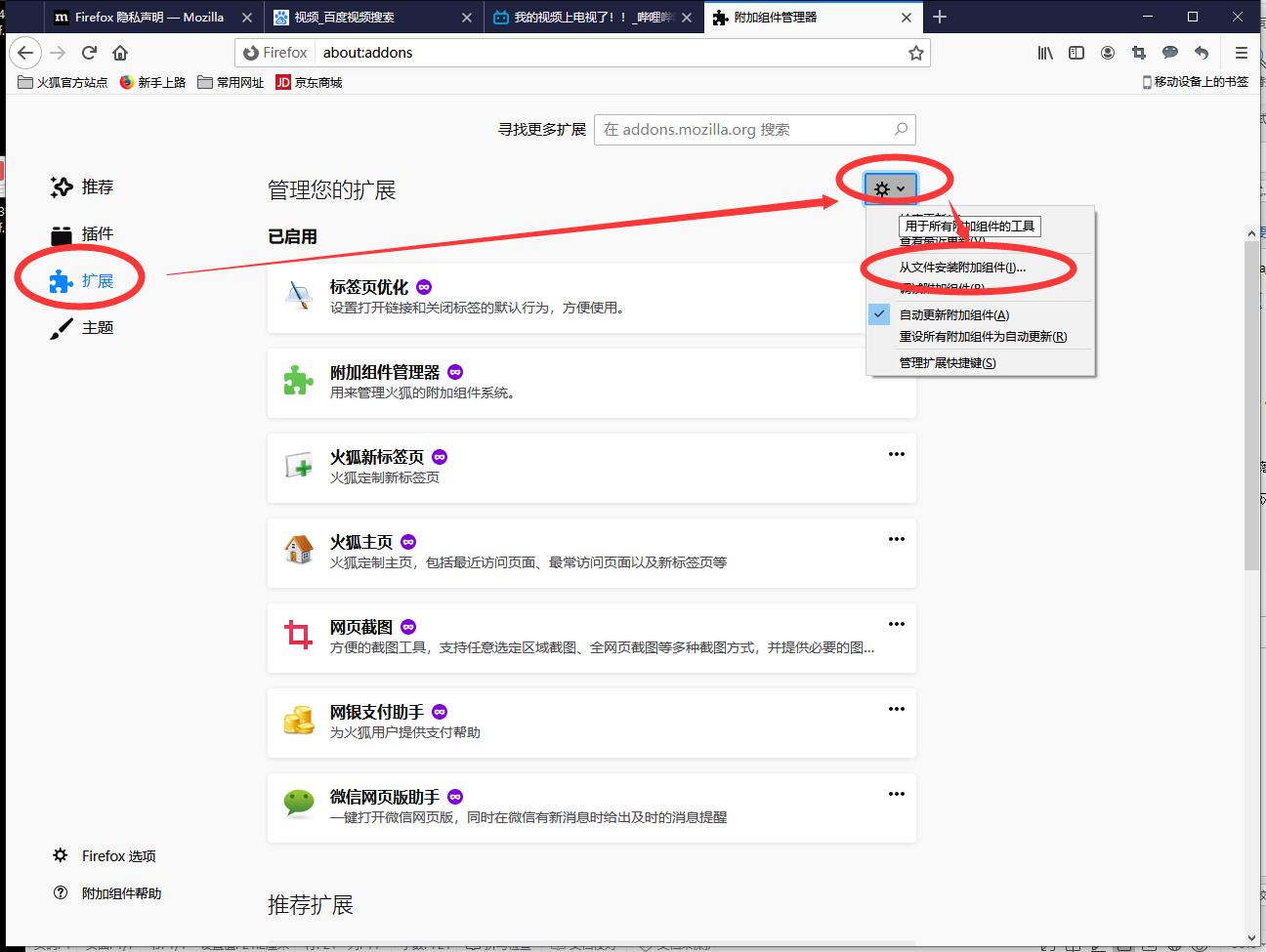Click the addons.mozilla.org search field
The width and height of the screenshot is (1266, 952).
pyautogui.click(x=753, y=129)
